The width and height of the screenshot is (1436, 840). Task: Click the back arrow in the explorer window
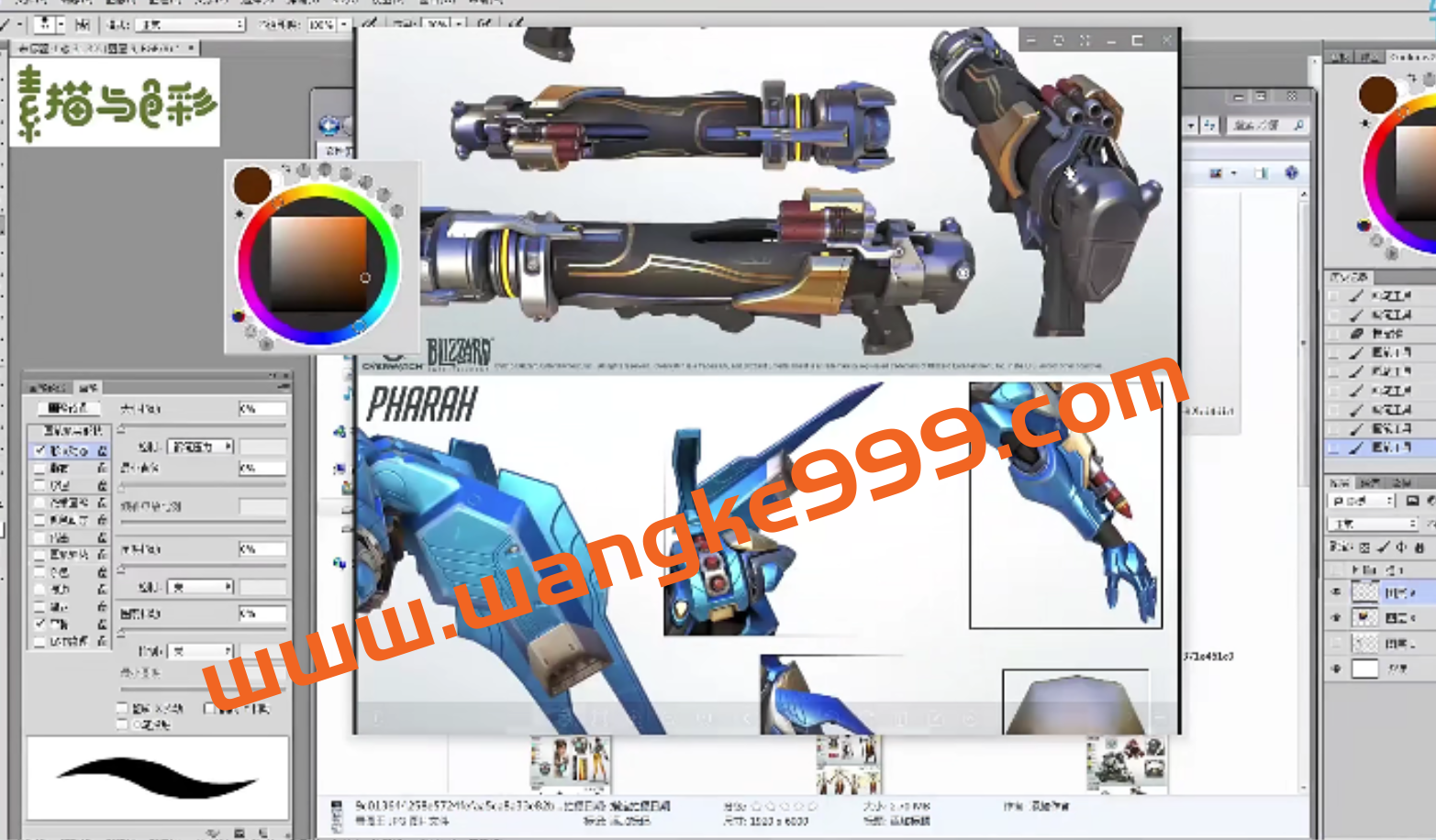(x=330, y=125)
